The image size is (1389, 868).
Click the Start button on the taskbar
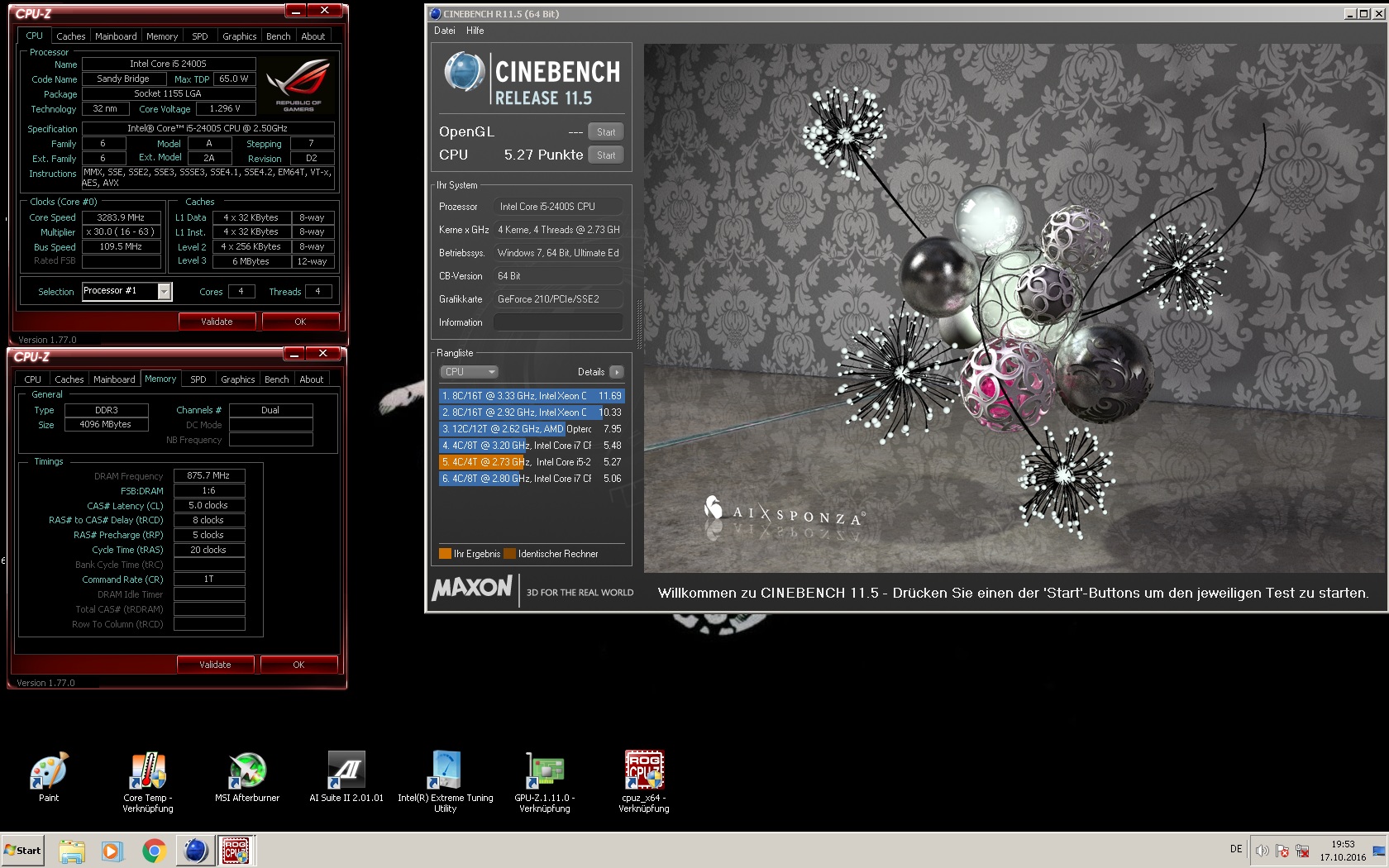coord(22,851)
